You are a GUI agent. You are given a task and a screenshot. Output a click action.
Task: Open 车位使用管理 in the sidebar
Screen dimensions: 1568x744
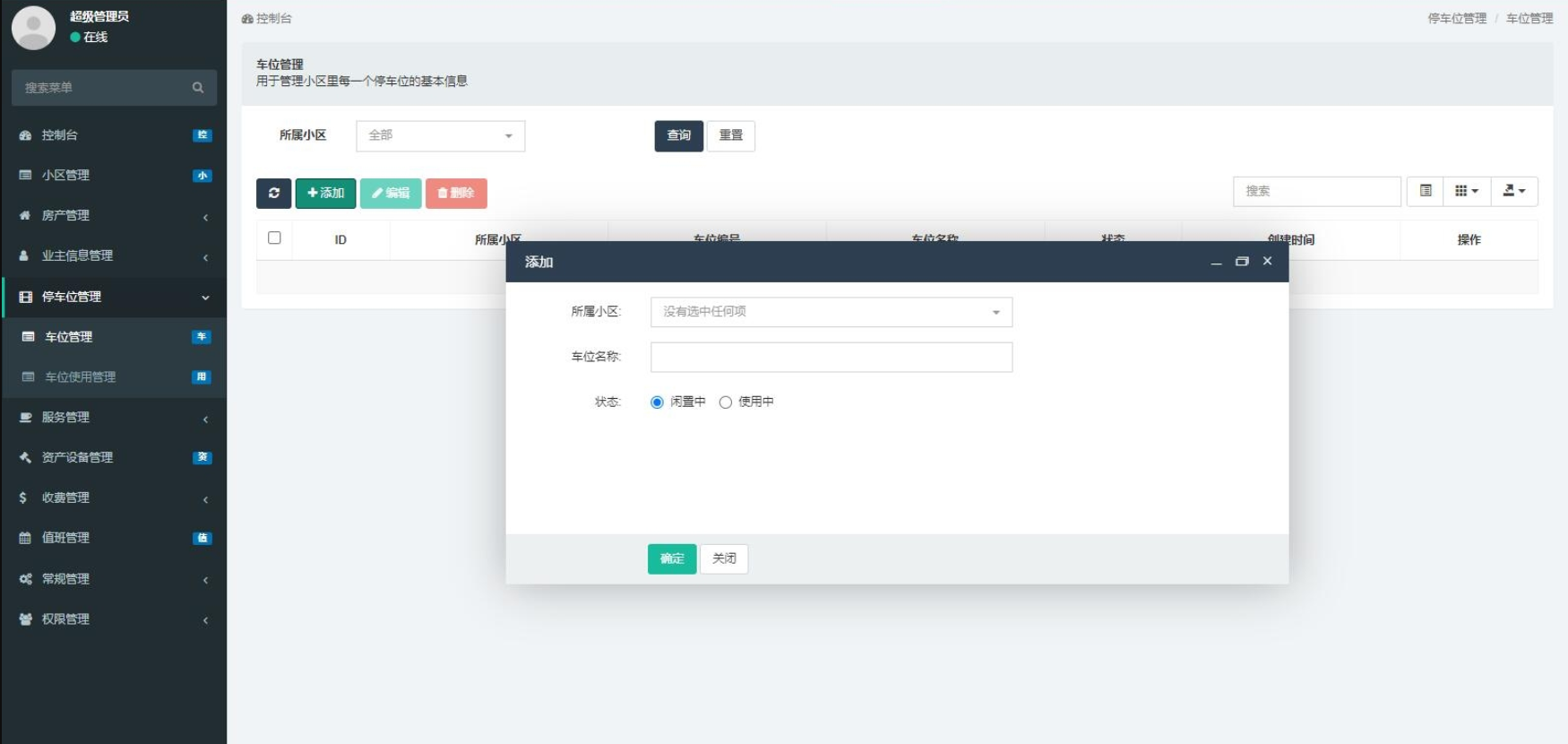113,377
